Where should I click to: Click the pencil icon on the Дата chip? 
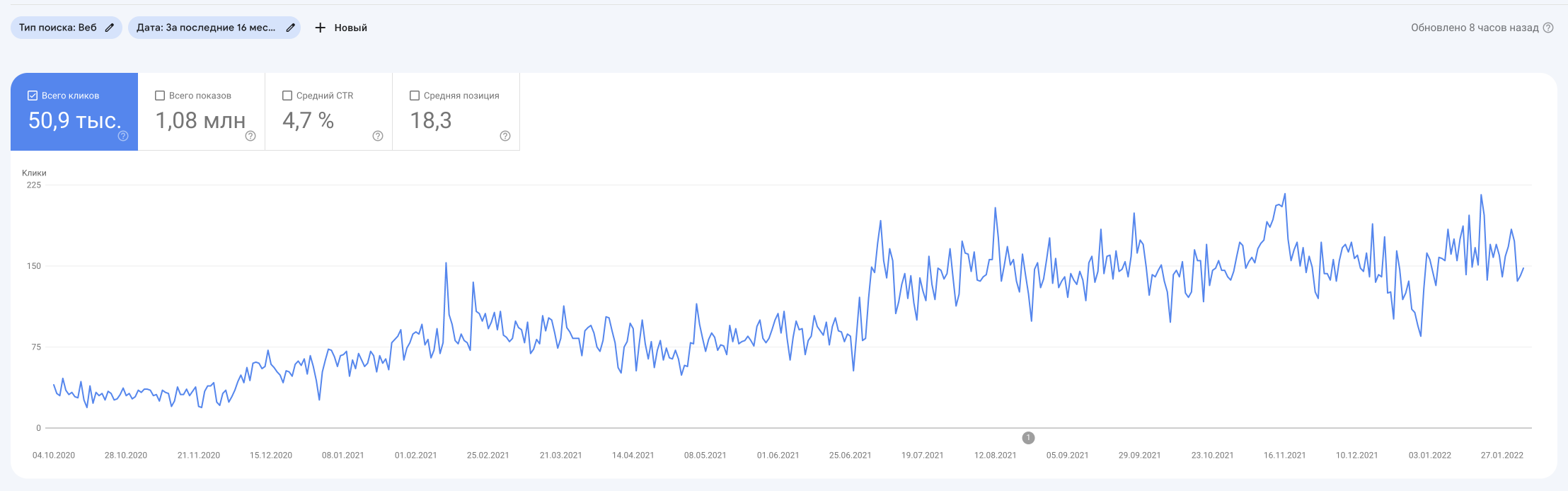point(290,28)
